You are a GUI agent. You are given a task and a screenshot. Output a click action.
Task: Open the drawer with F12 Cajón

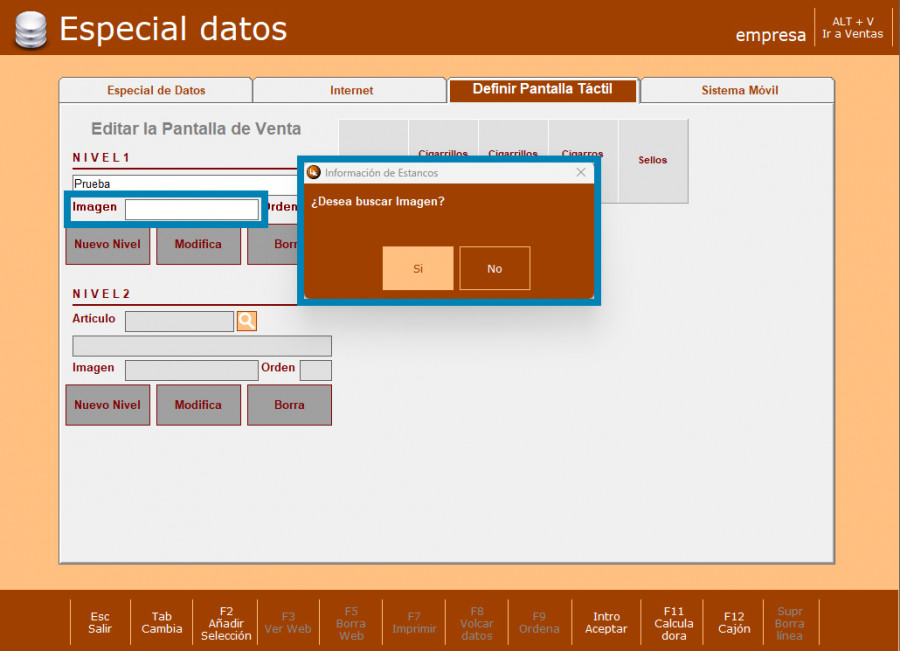pos(734,622)
